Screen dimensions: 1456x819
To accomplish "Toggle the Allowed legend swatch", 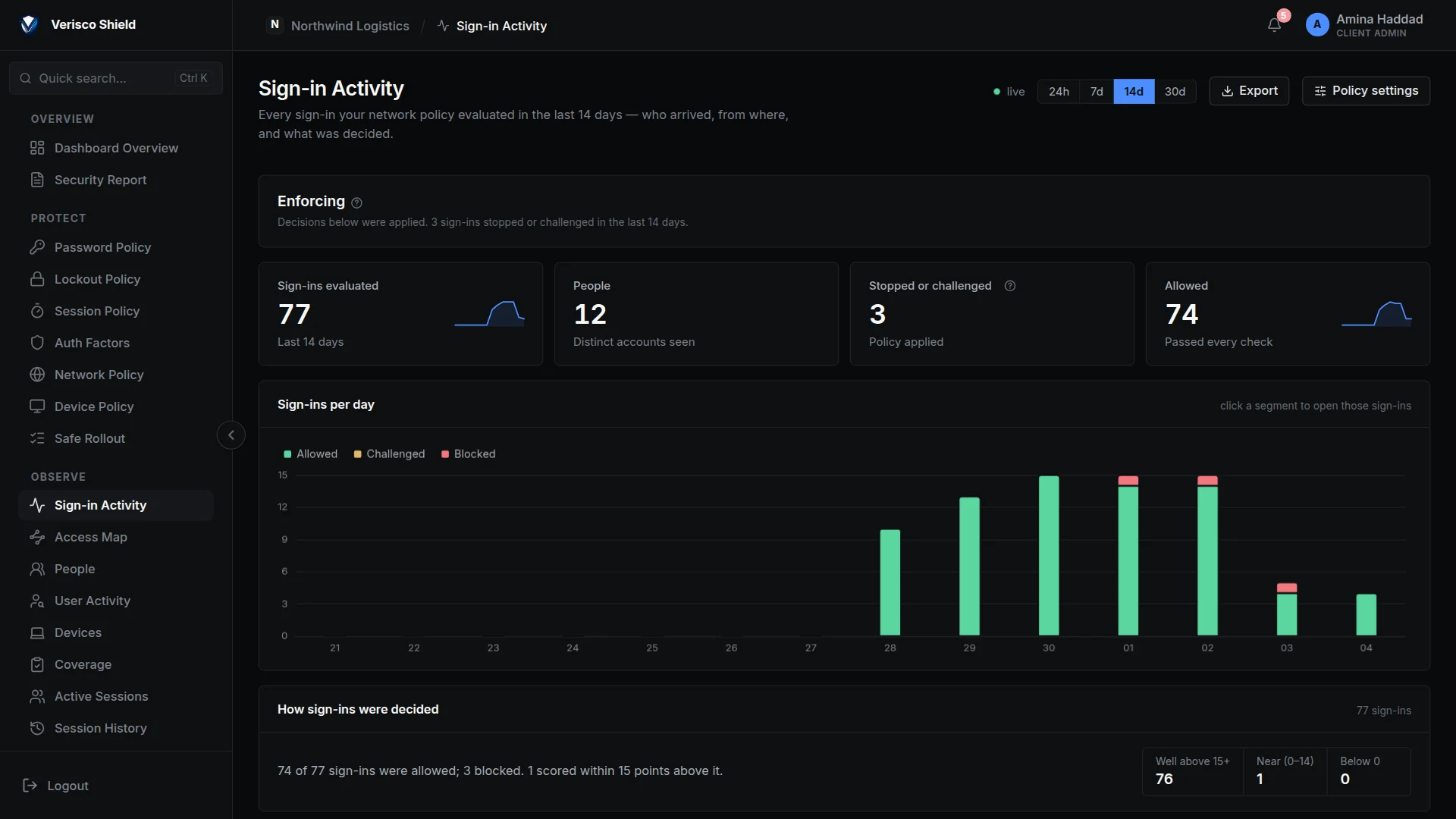I will (287, 454).
